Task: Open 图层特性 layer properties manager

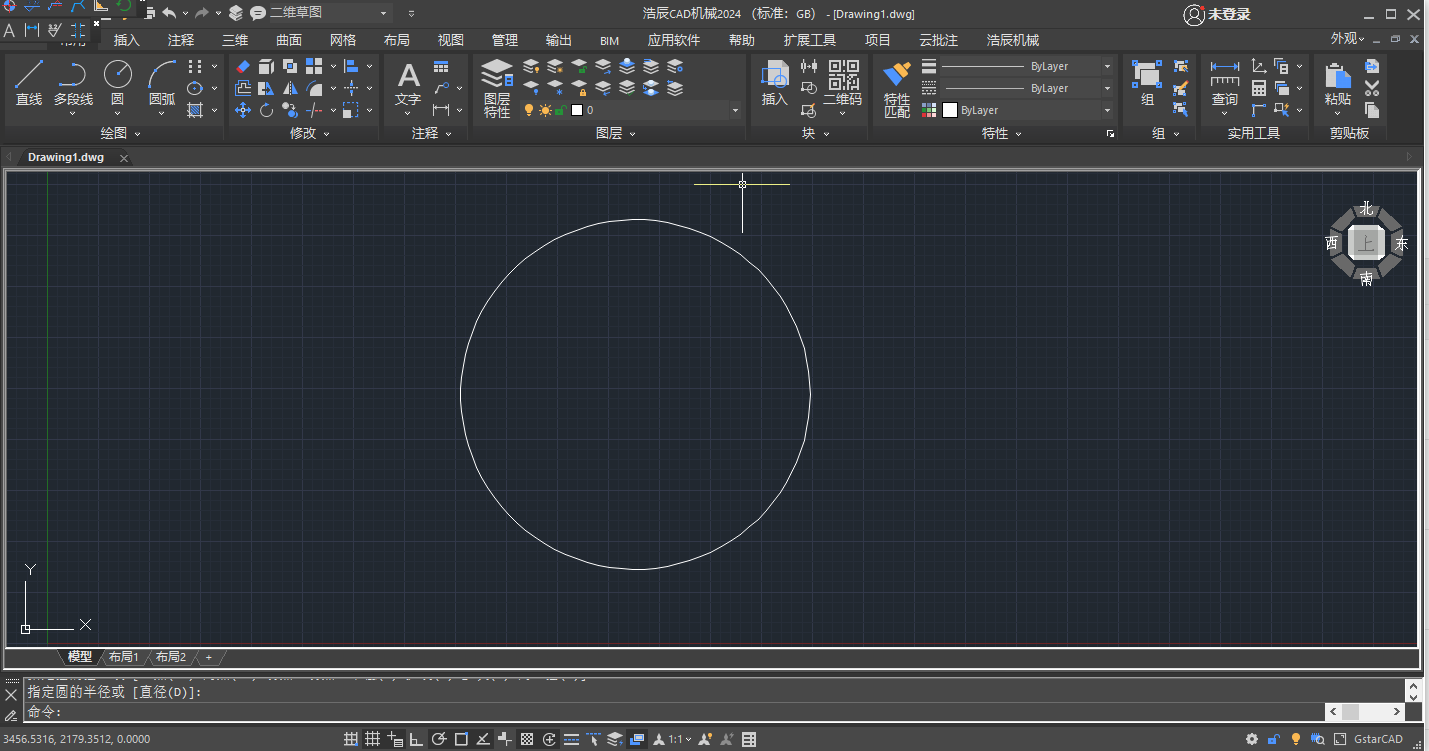Action: 497,88
